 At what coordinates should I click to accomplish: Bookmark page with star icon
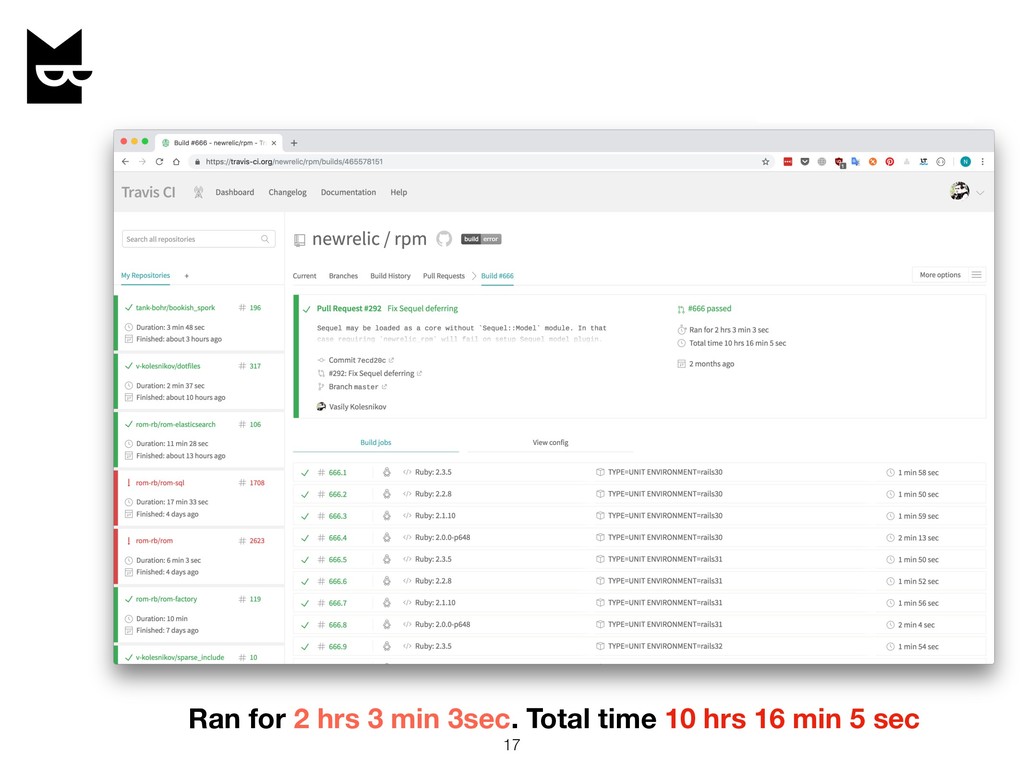[x=765, y=161]
